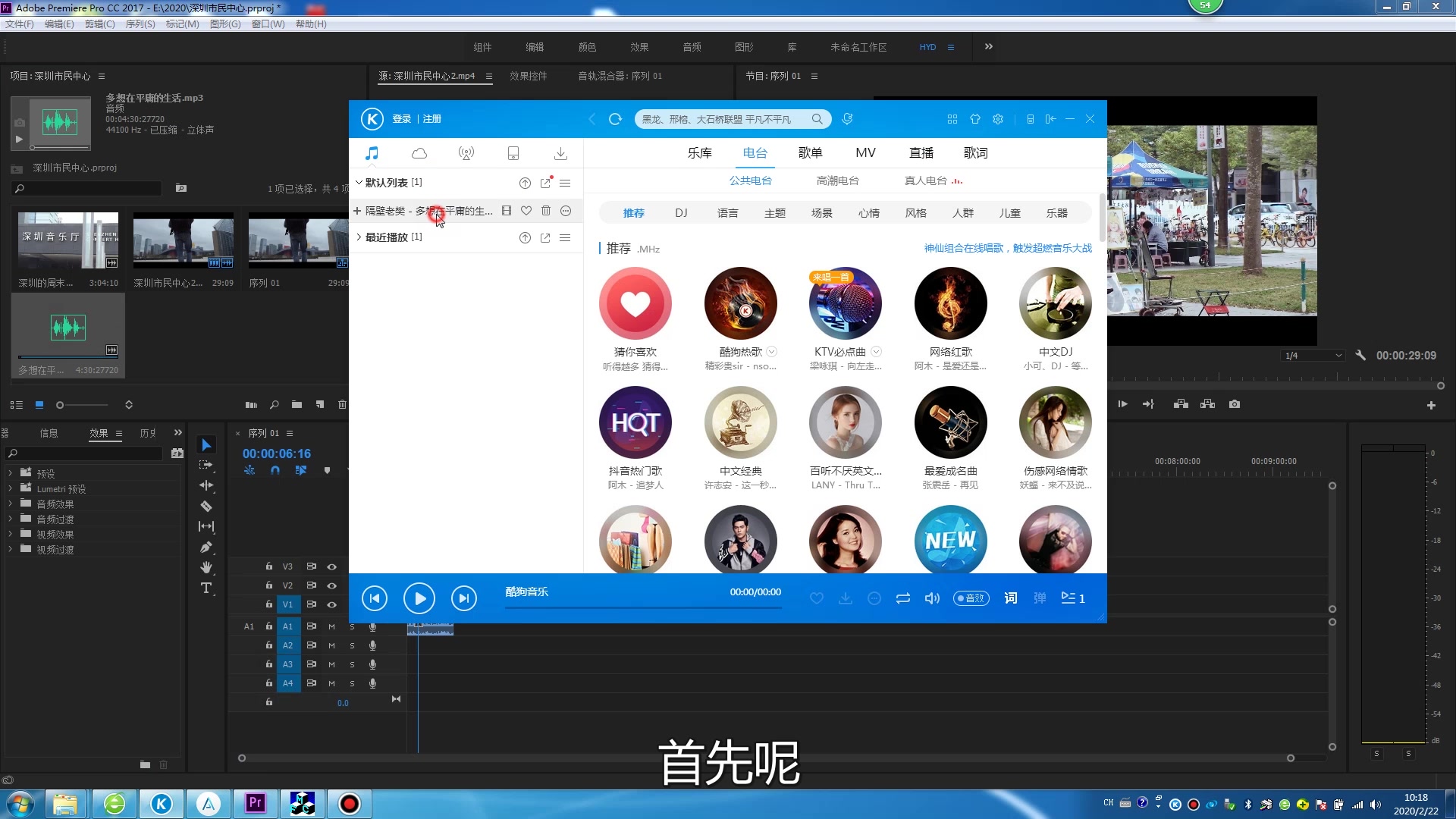Collapse the 默认列表 playlist group

(359, 183)
